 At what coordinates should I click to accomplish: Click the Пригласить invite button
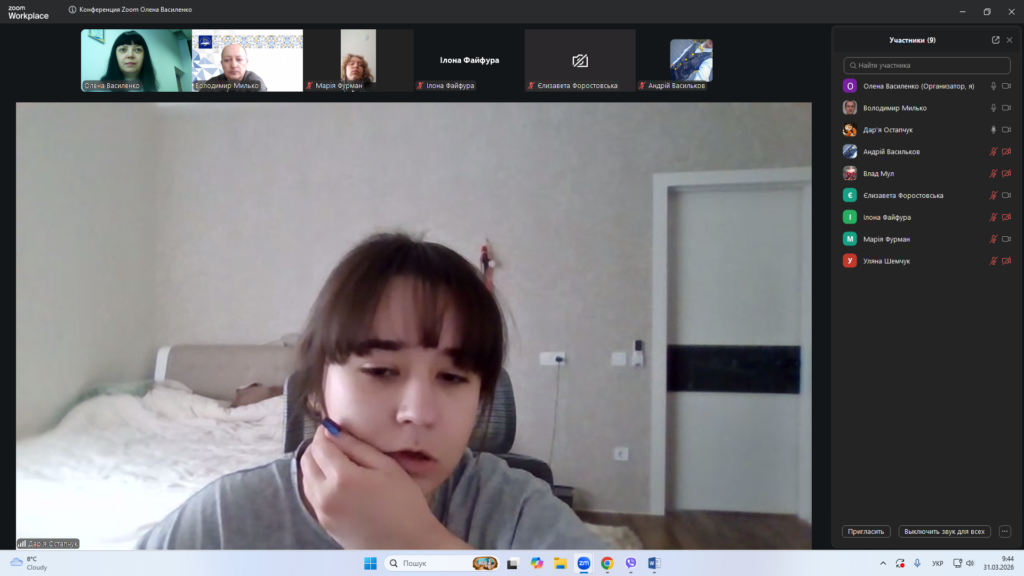(x=866, y=532)
